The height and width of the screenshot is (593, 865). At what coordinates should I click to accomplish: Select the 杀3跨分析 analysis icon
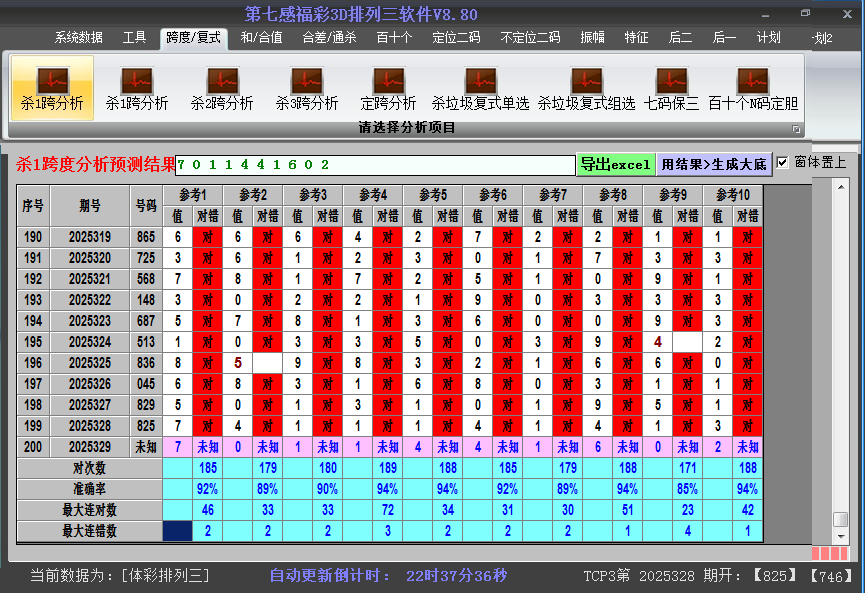coord(307,87)
